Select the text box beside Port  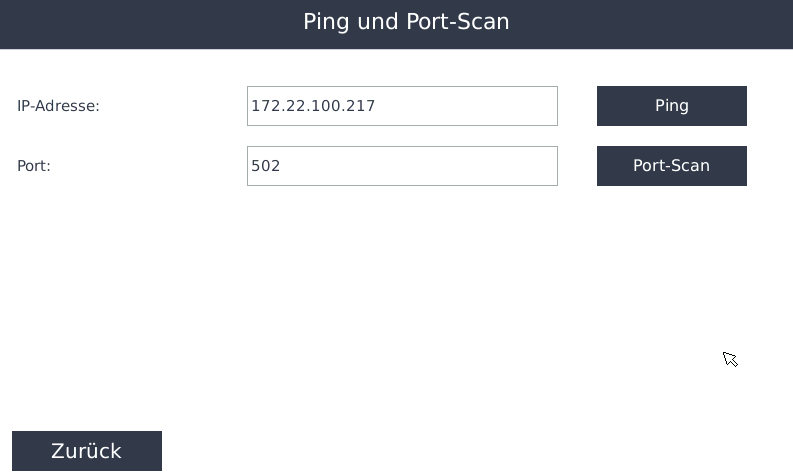[x=402, y=166]
